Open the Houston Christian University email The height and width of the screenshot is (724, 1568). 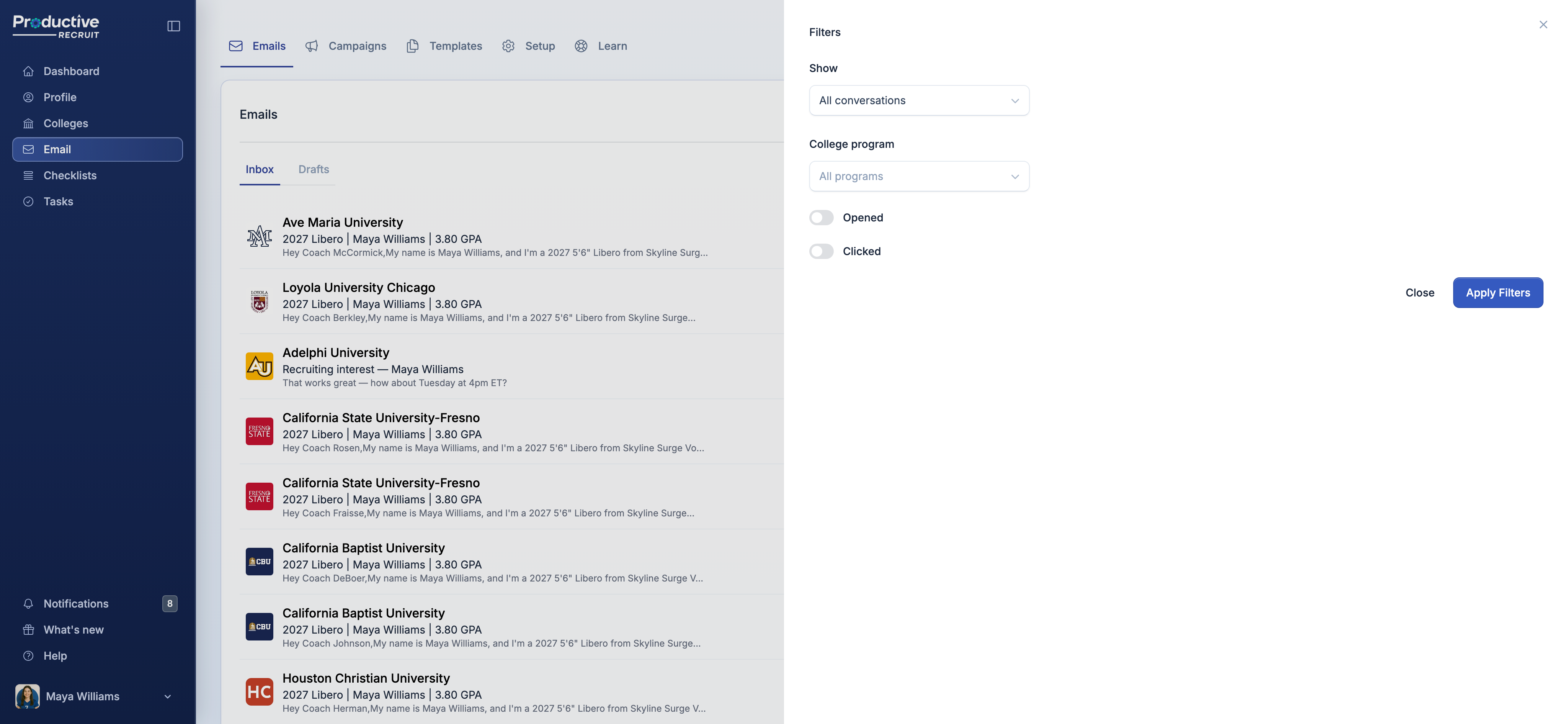(x=511, y=692)
